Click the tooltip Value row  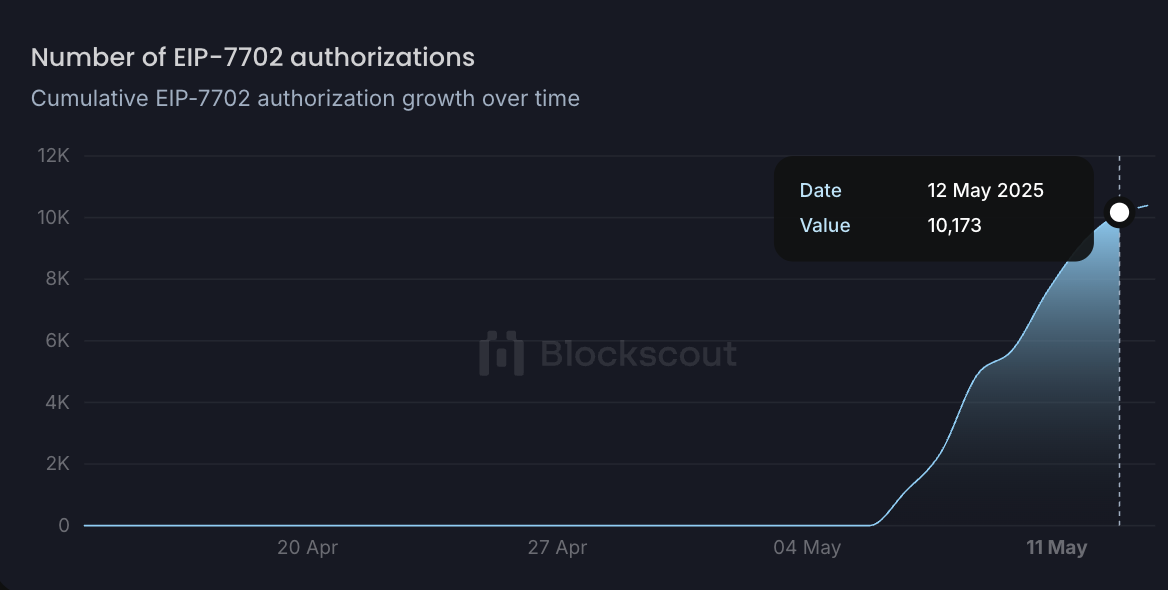coord(900,225)
